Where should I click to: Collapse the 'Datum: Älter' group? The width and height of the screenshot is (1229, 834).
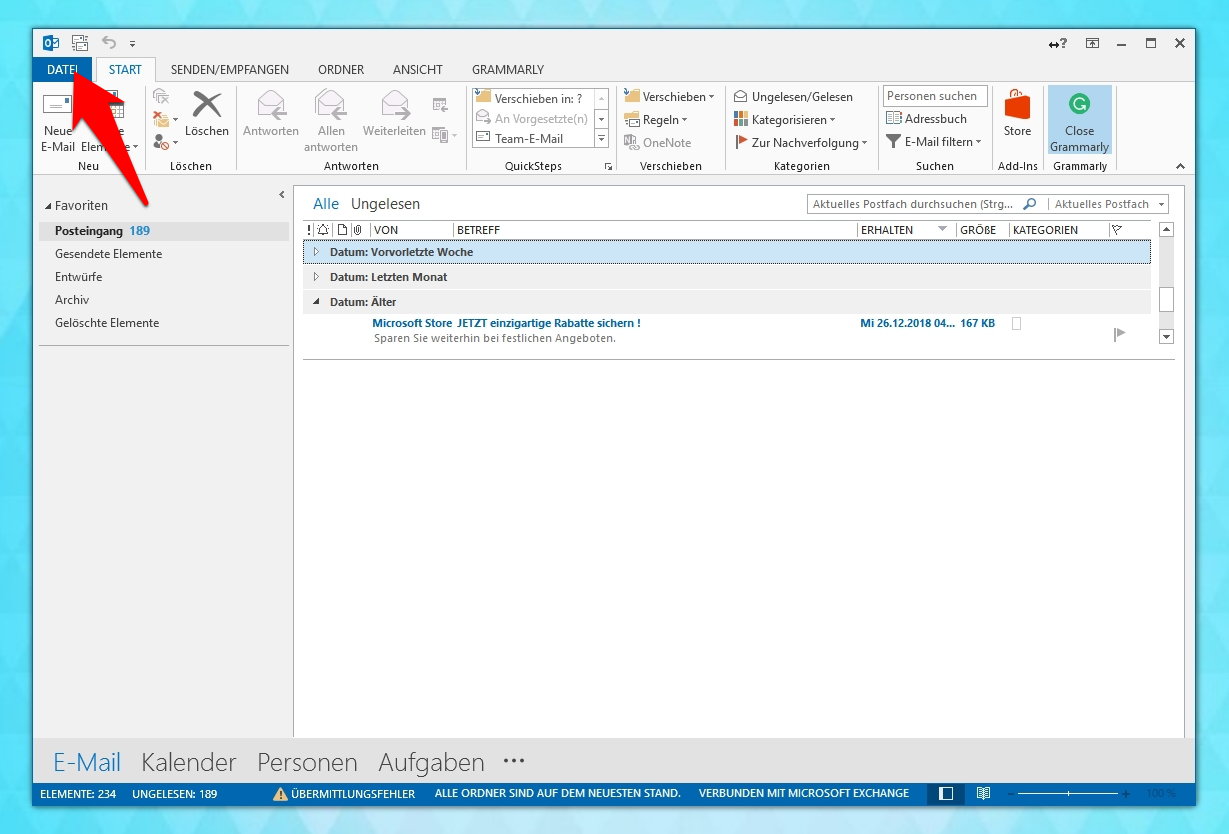coord(316,302)
